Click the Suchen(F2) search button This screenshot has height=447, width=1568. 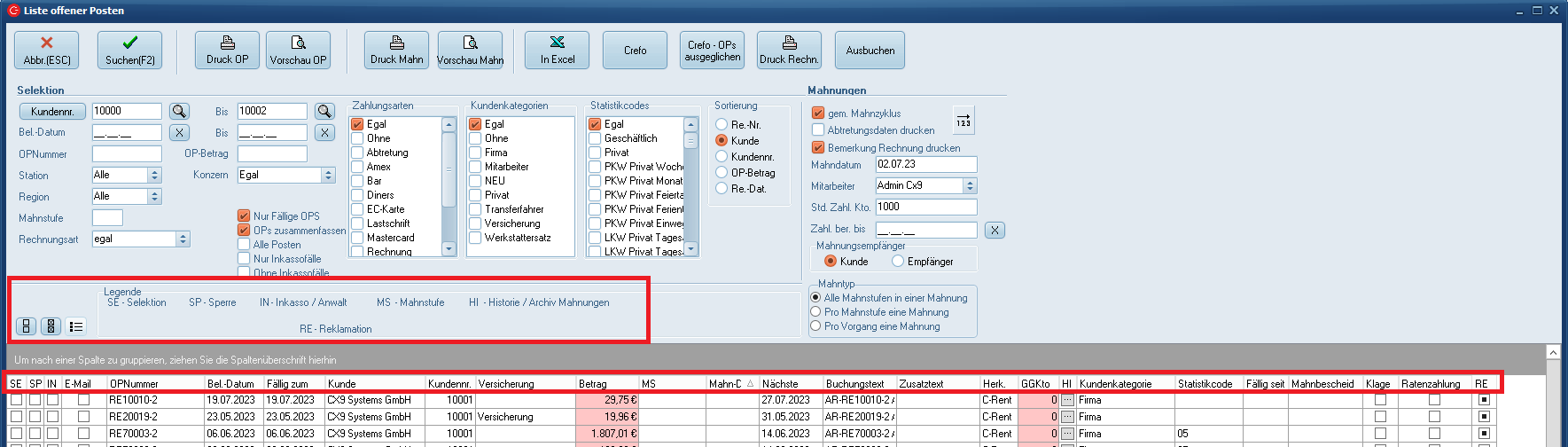[x=129, y=51]
